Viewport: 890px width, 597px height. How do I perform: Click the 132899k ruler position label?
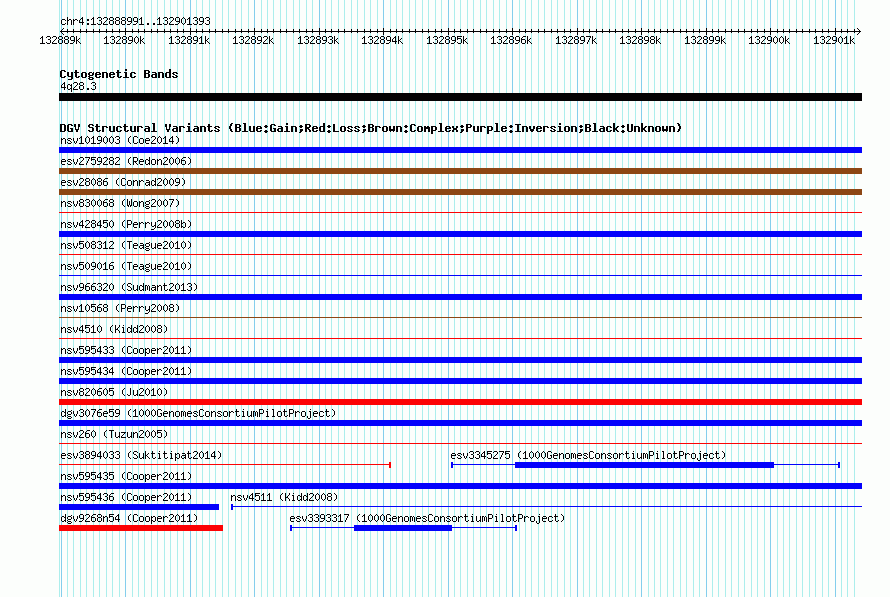[705, 40]
